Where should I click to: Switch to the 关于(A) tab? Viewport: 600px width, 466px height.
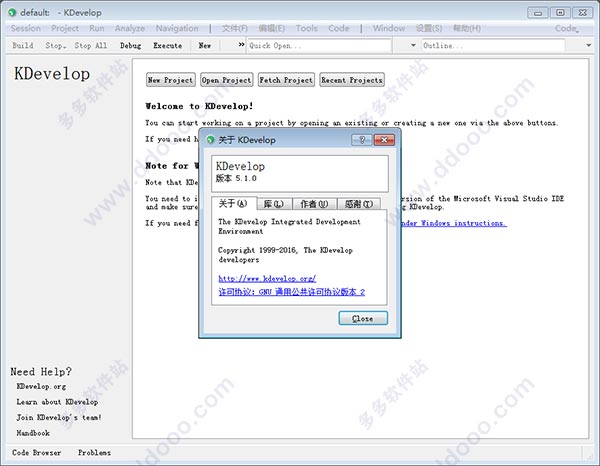pyautogui.click(x=233, y=203)
